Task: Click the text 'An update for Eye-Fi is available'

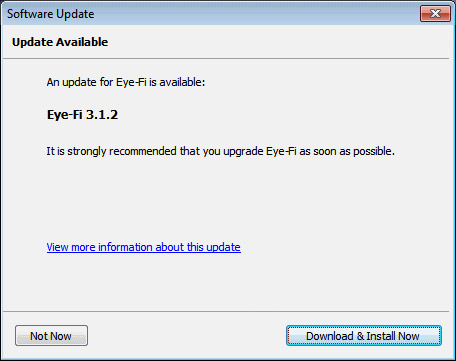Action: (126, 82)
